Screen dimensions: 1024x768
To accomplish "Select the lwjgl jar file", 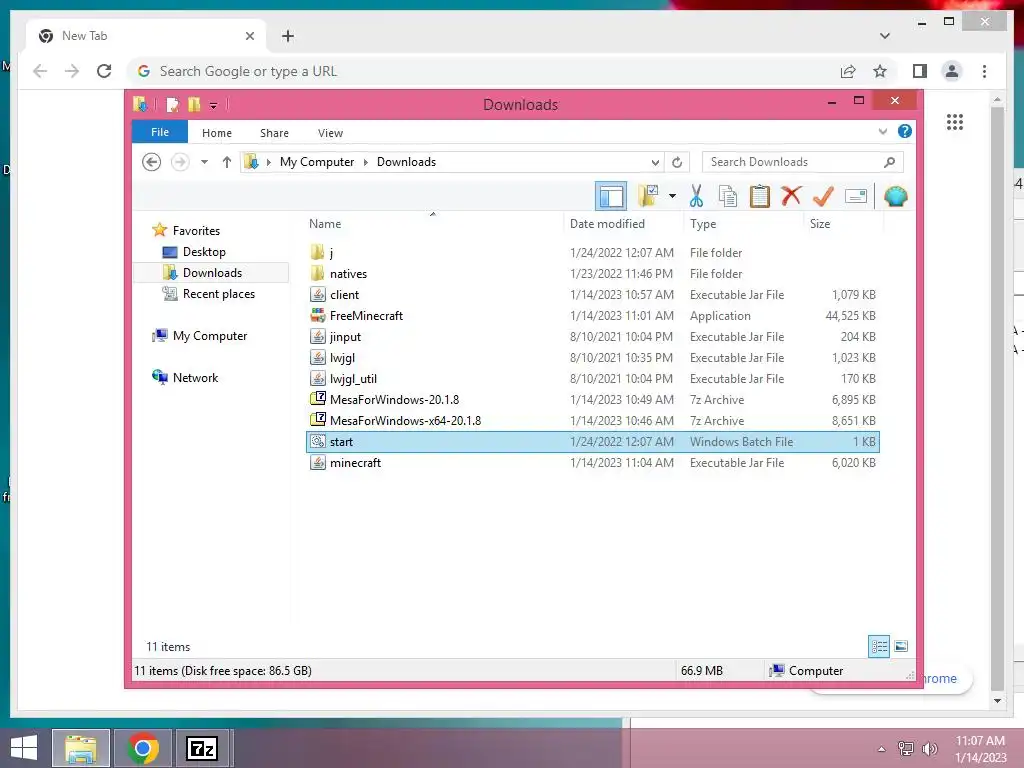I will [x=593, y=357].
